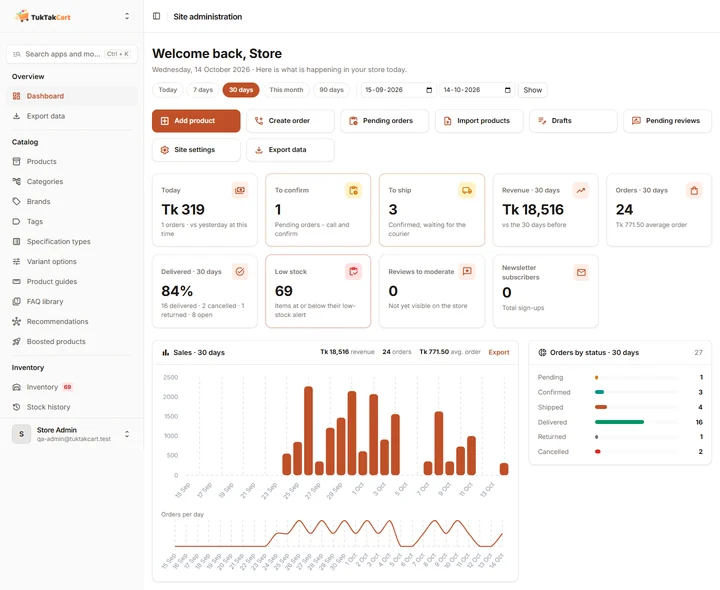Click Import products

(479, 121)
